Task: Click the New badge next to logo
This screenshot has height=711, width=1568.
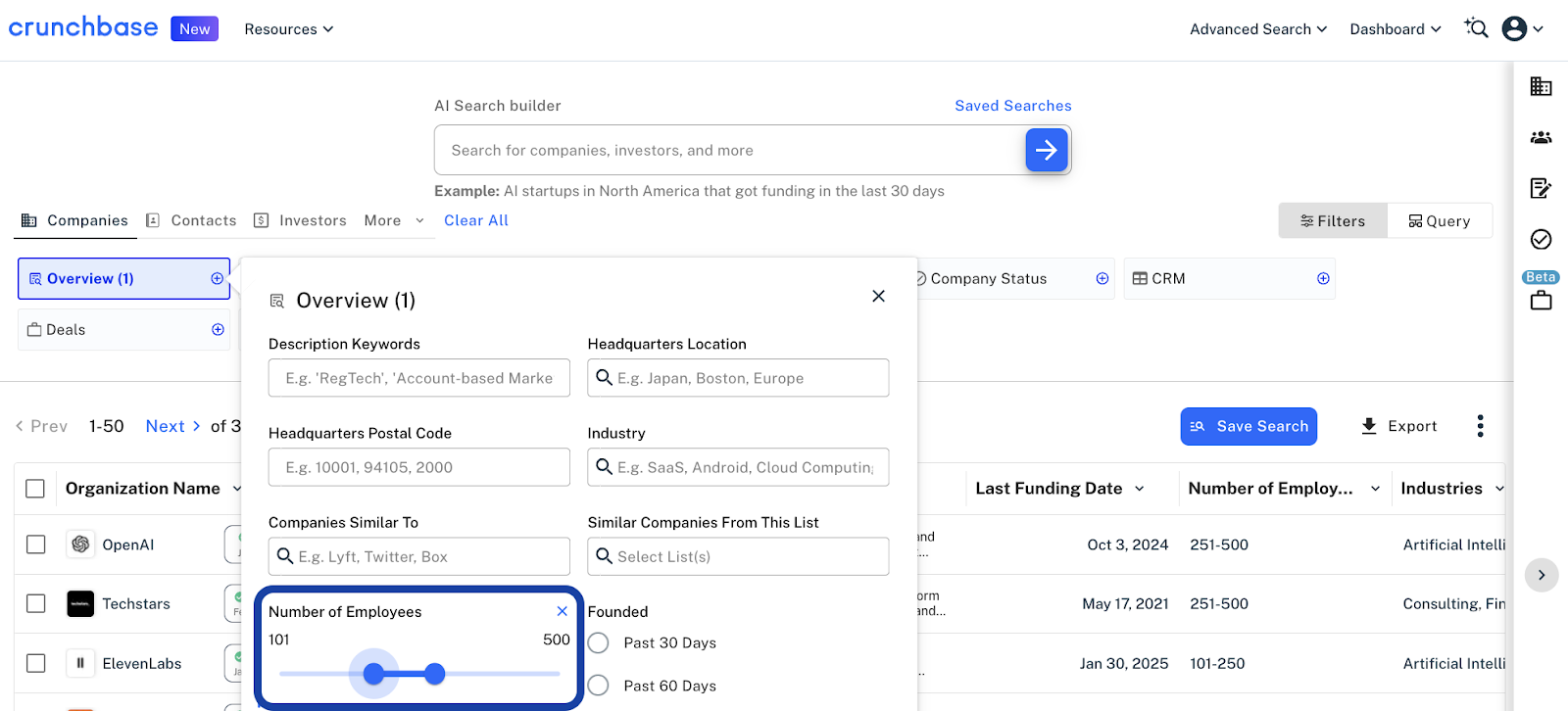Action: [194, 28]
